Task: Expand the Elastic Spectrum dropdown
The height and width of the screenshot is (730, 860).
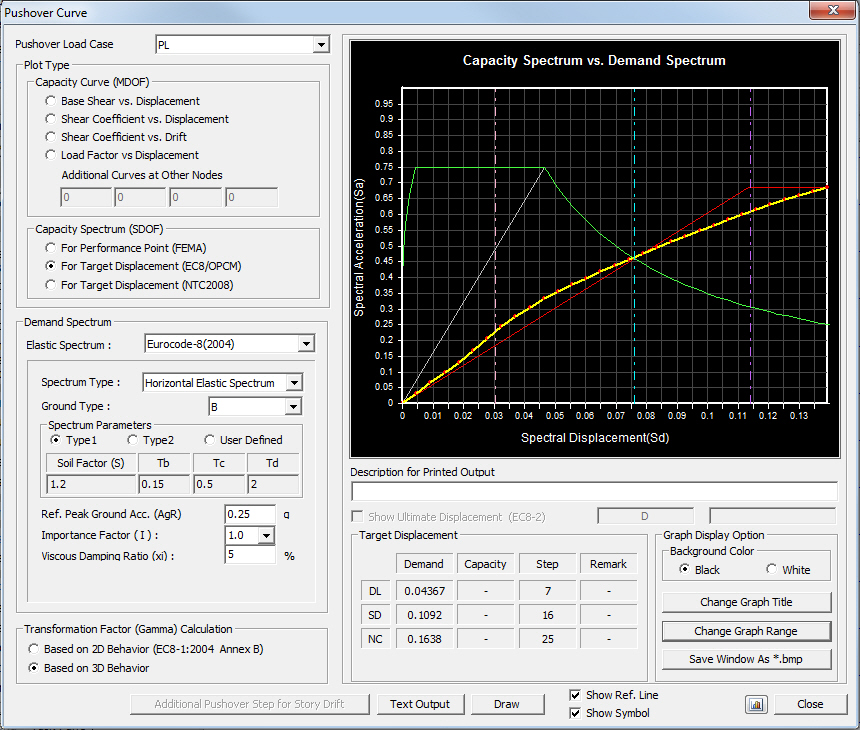Action: [306, 345]
